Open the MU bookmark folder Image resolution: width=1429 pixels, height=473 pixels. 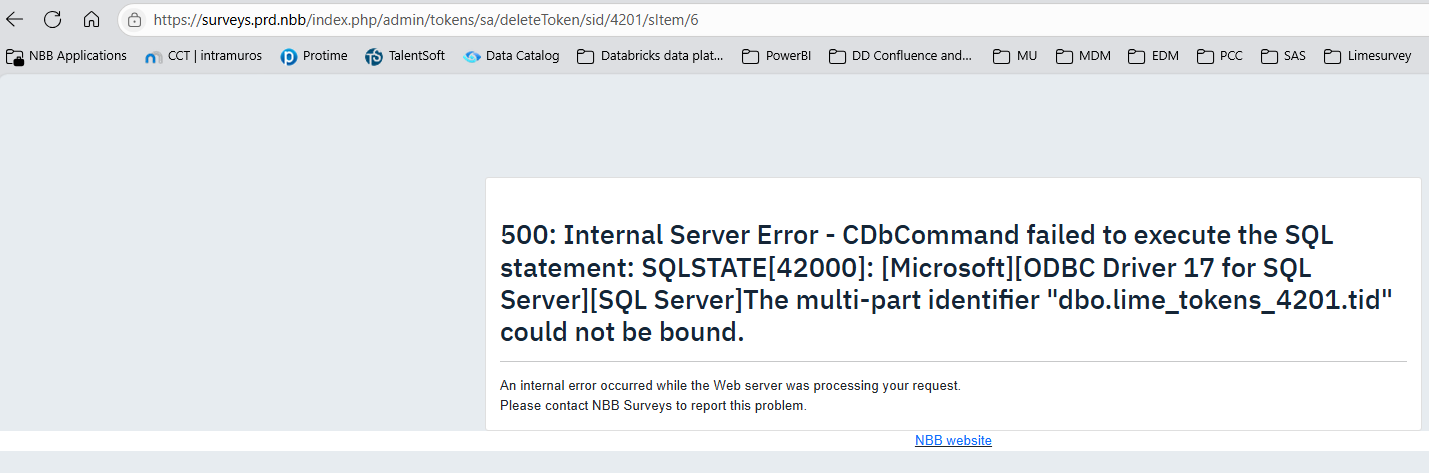click(1015, 56)
